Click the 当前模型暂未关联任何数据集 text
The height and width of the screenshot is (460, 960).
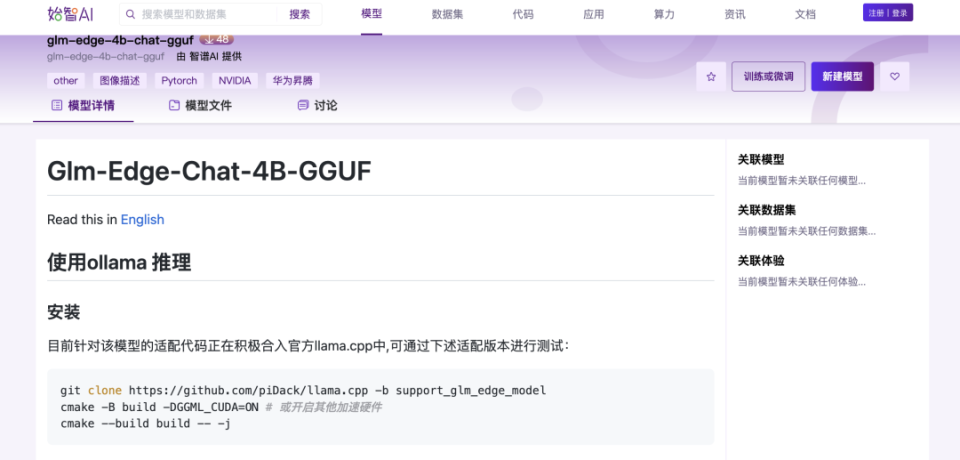click(806, 231)
